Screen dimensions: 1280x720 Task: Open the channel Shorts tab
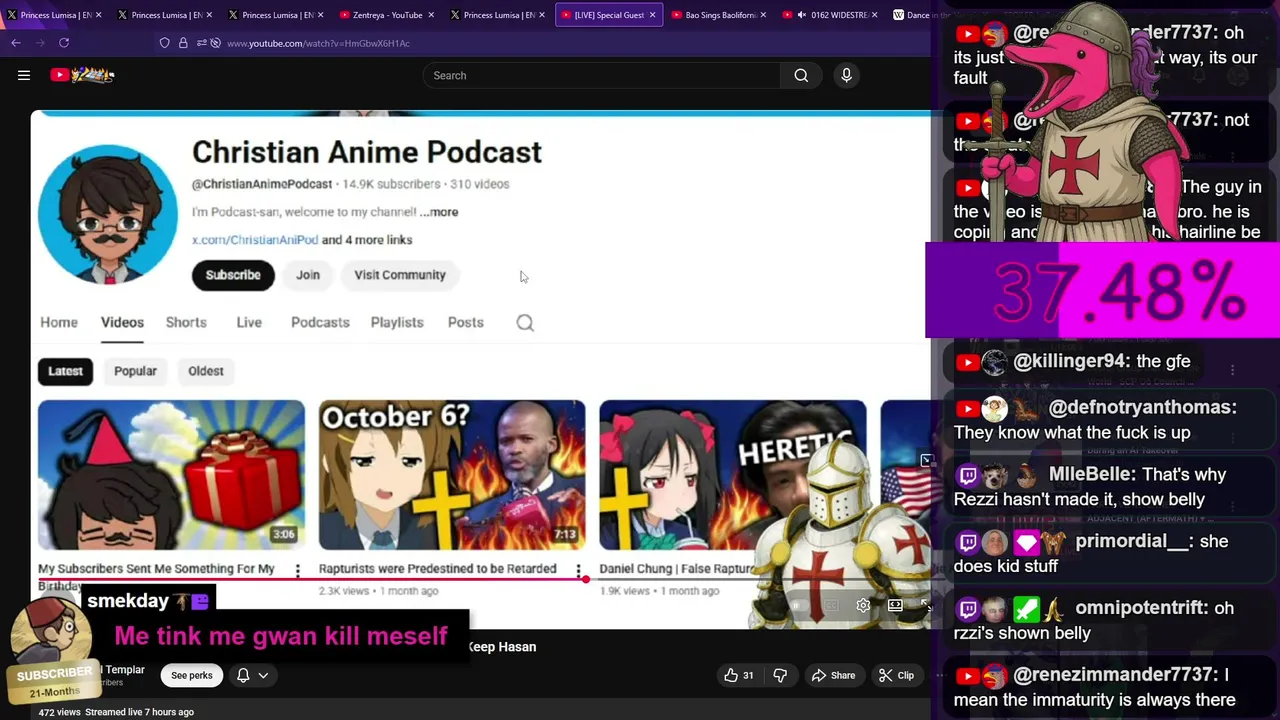tap(186, 322)
